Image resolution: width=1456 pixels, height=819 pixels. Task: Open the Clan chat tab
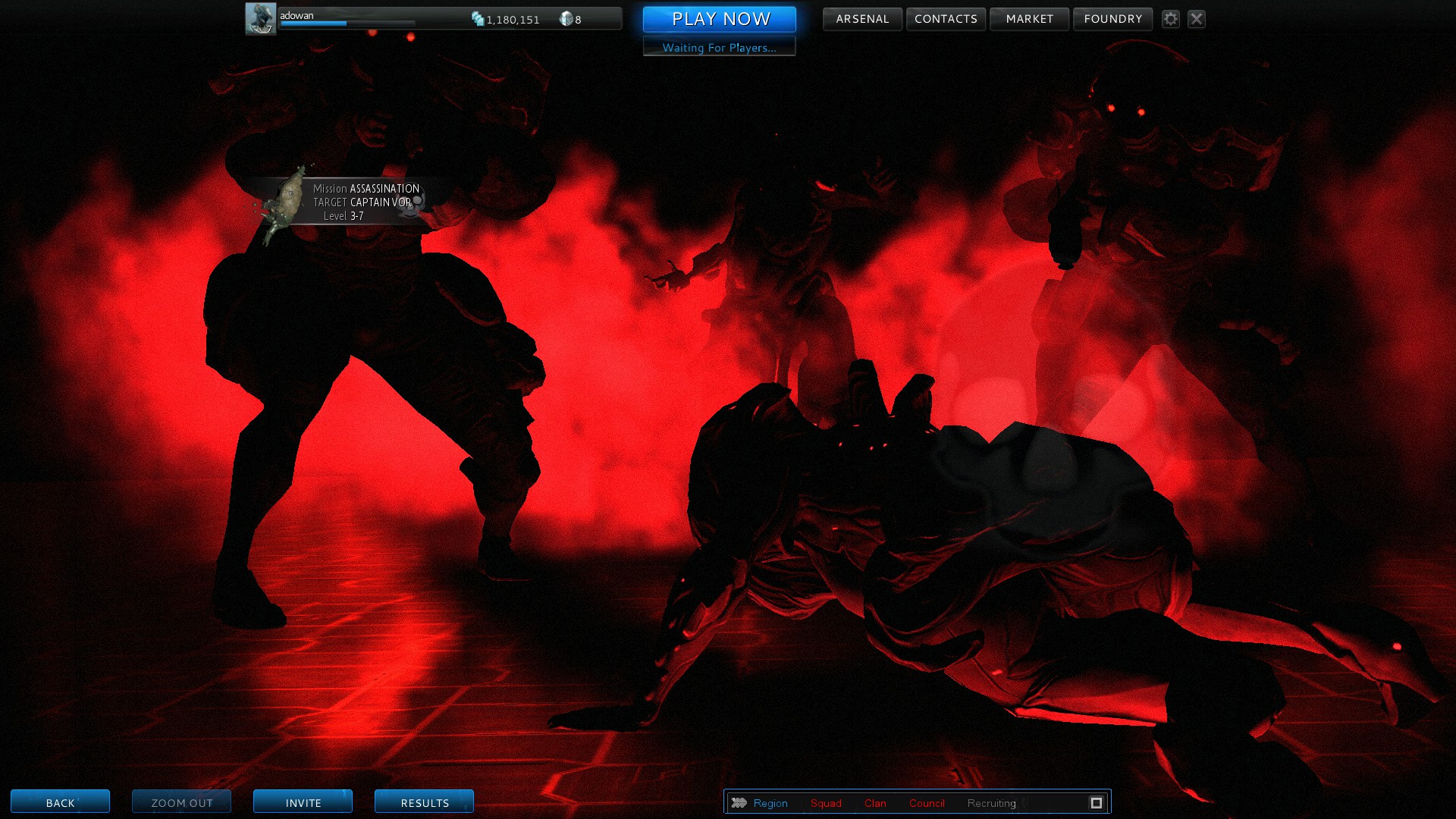[874, 803]
